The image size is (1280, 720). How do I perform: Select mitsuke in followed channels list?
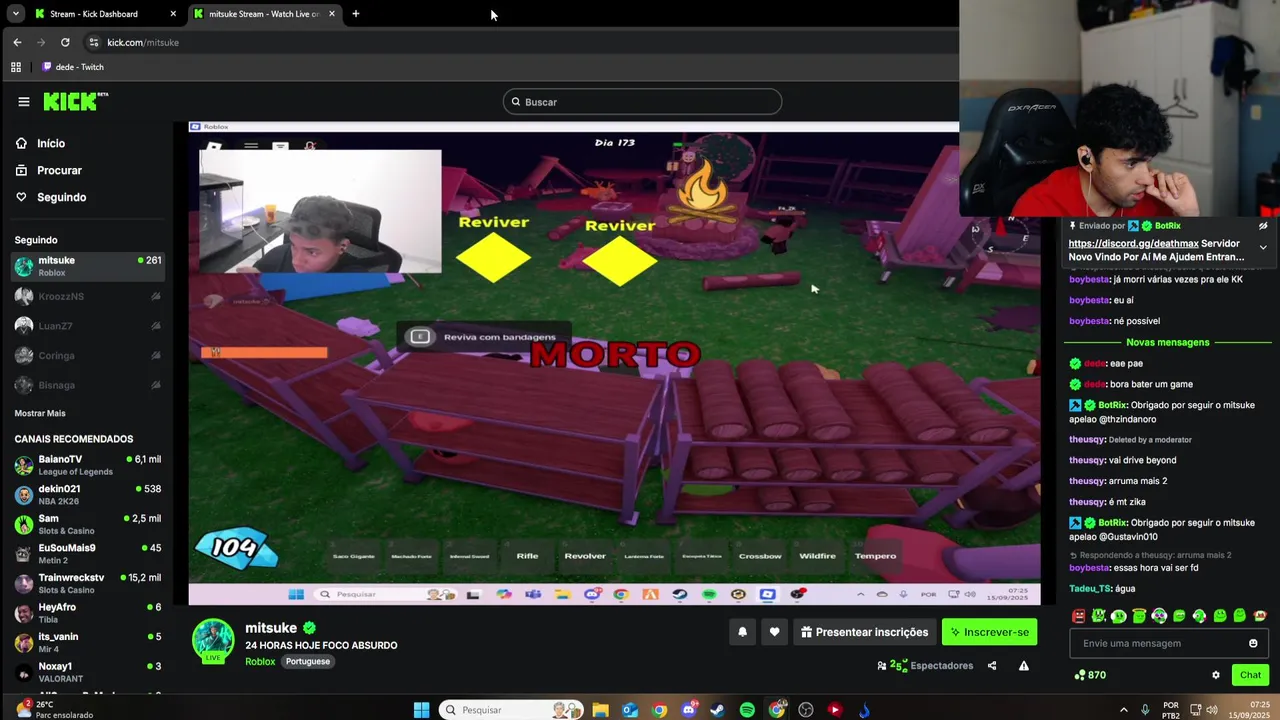pos(88,266)
